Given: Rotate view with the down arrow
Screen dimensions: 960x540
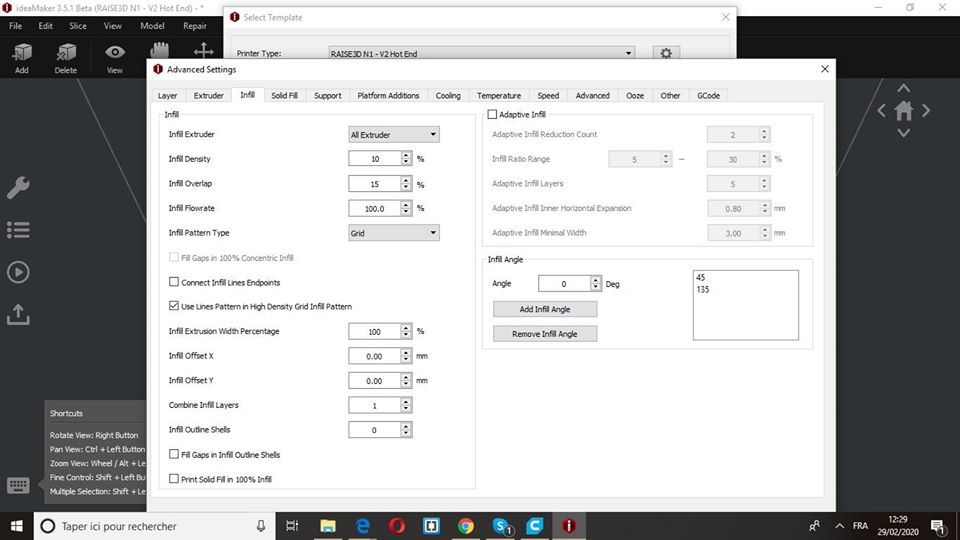Looking at the screenshot, I should [904, 133].
